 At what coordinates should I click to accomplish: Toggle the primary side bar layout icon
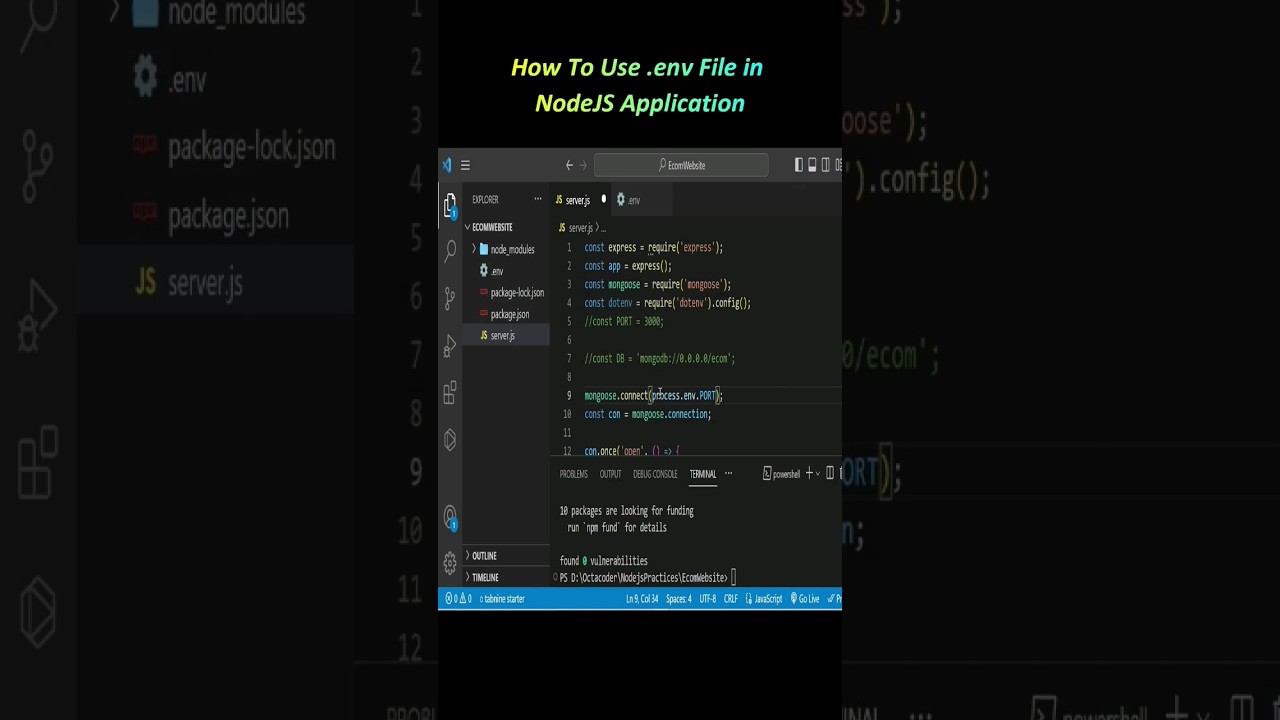click(x=799, y=165)
